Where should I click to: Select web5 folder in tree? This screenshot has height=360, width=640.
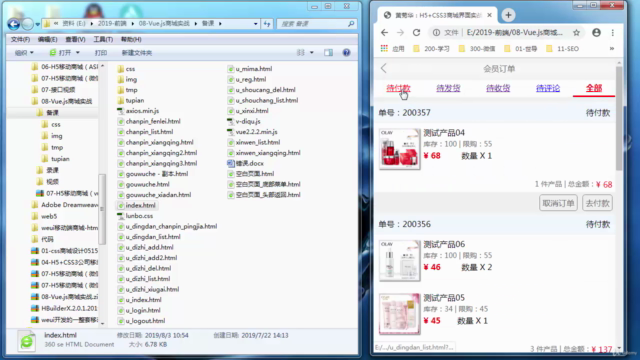point(44,216)
